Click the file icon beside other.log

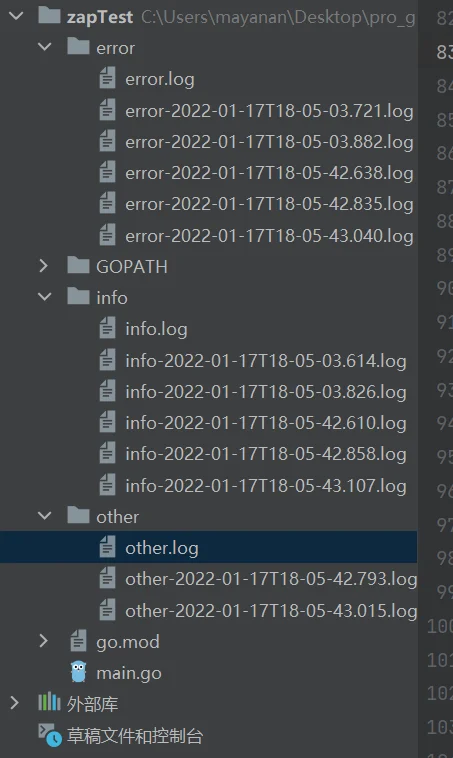pos(107,547)
